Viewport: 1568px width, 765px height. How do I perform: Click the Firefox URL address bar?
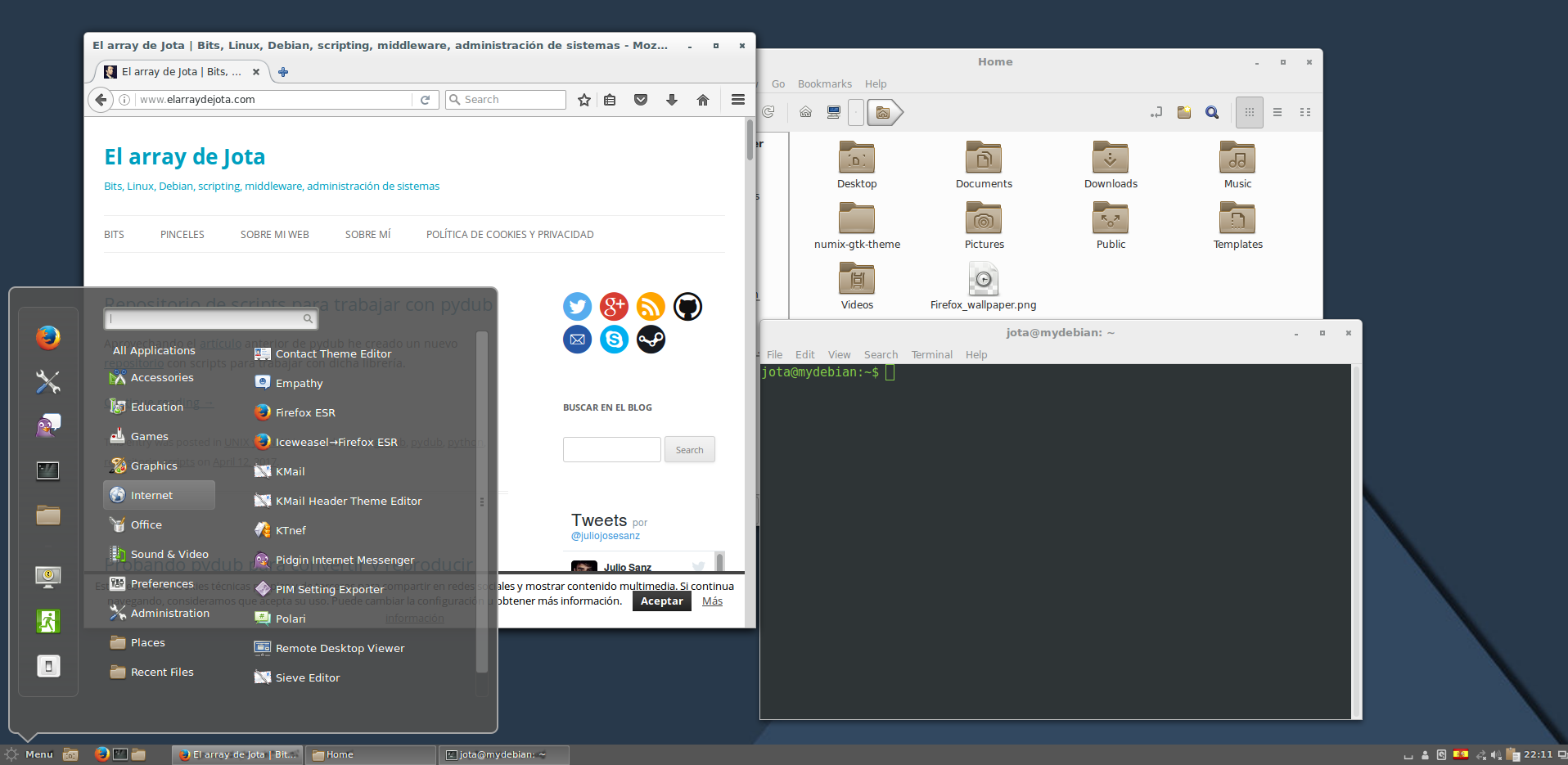[274, 100]
